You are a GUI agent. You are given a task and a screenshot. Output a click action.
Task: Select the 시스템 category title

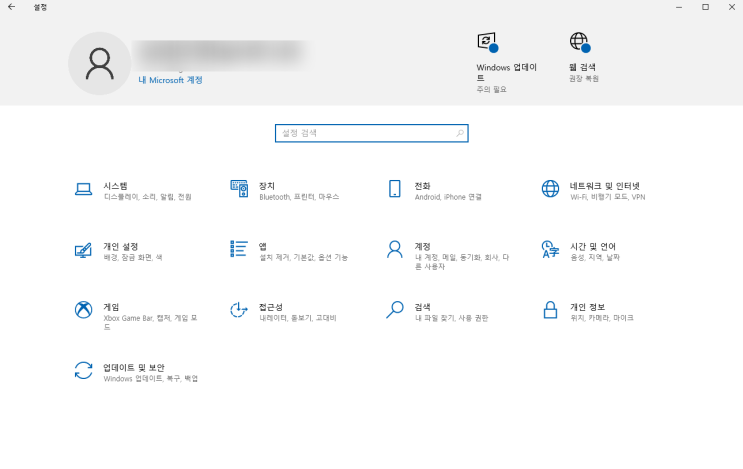tap(116, 186)
